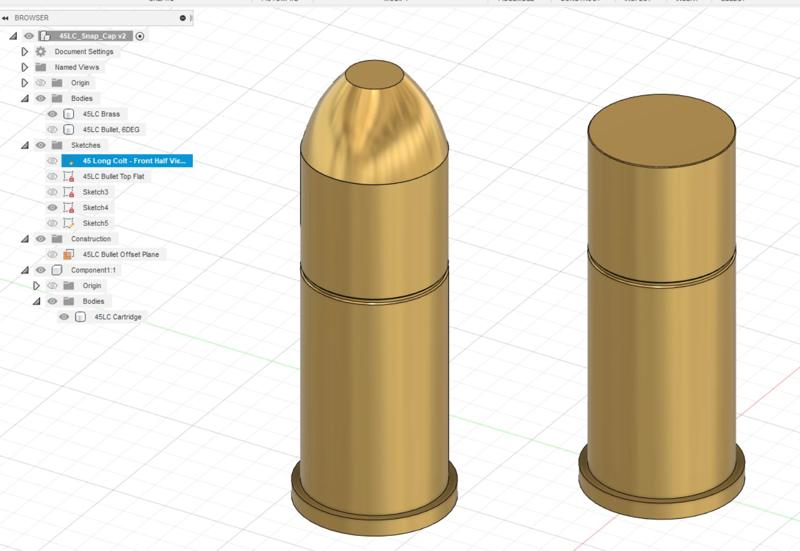Image resolution: width=800 pixels, height=551 pixels.
Task: Show the 45LC Bullet Offset Plane
Action: 52,255
